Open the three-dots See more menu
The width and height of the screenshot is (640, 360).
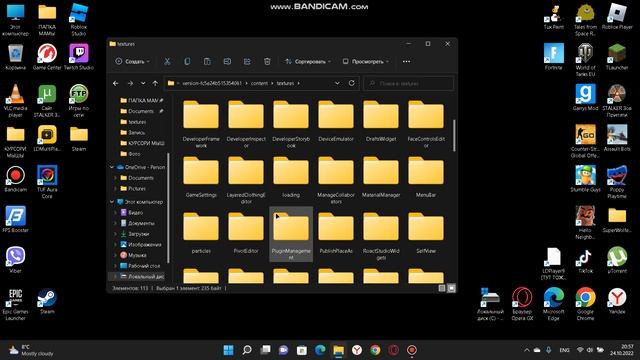[x=406, y=61]
